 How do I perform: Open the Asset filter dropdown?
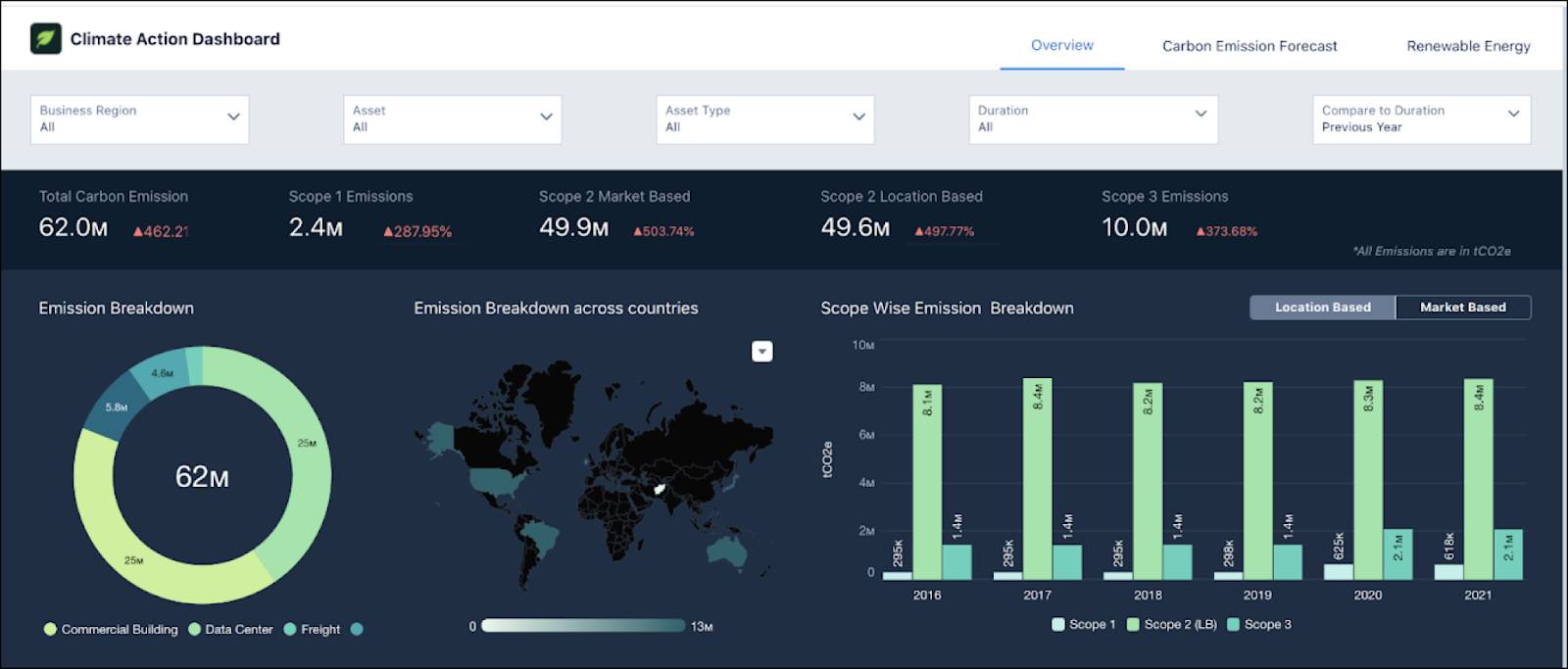pyautogui.click(x=452, y=119)
